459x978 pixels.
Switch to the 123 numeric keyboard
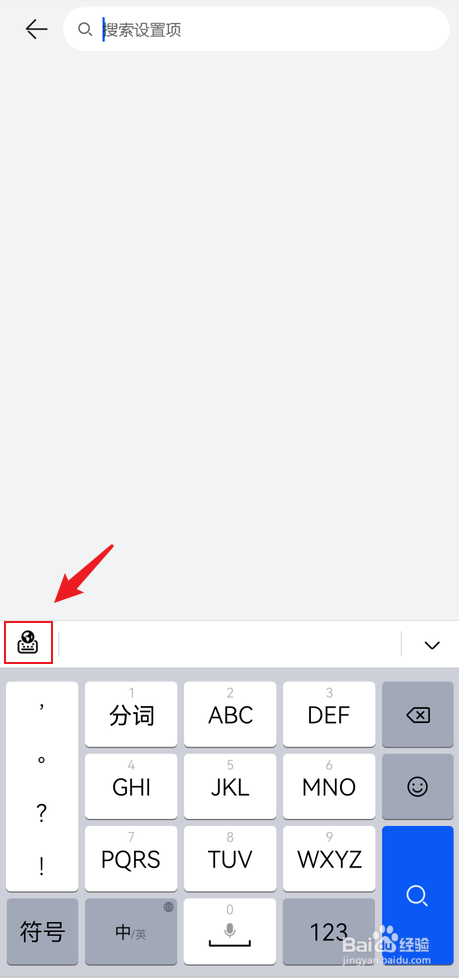click(329, 931)
